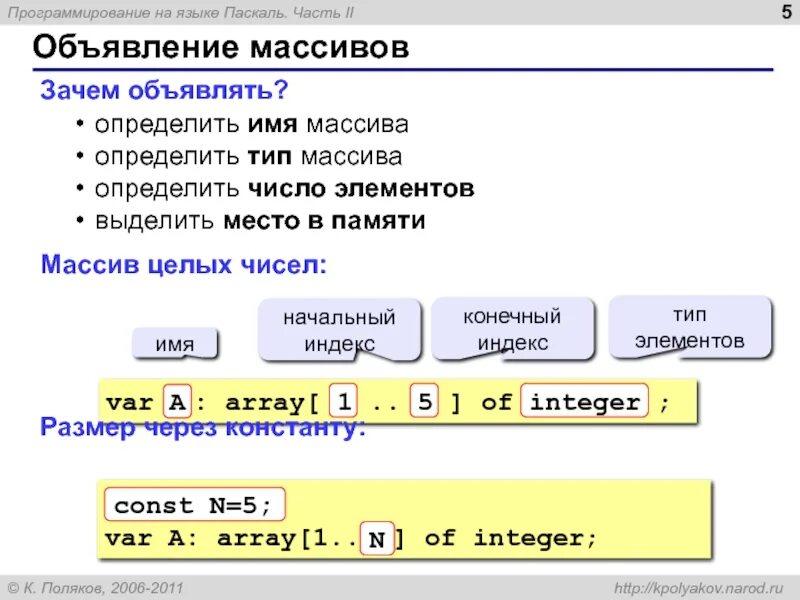
Task: Select the boxed type "integer"
Action: tap(585, 401)
